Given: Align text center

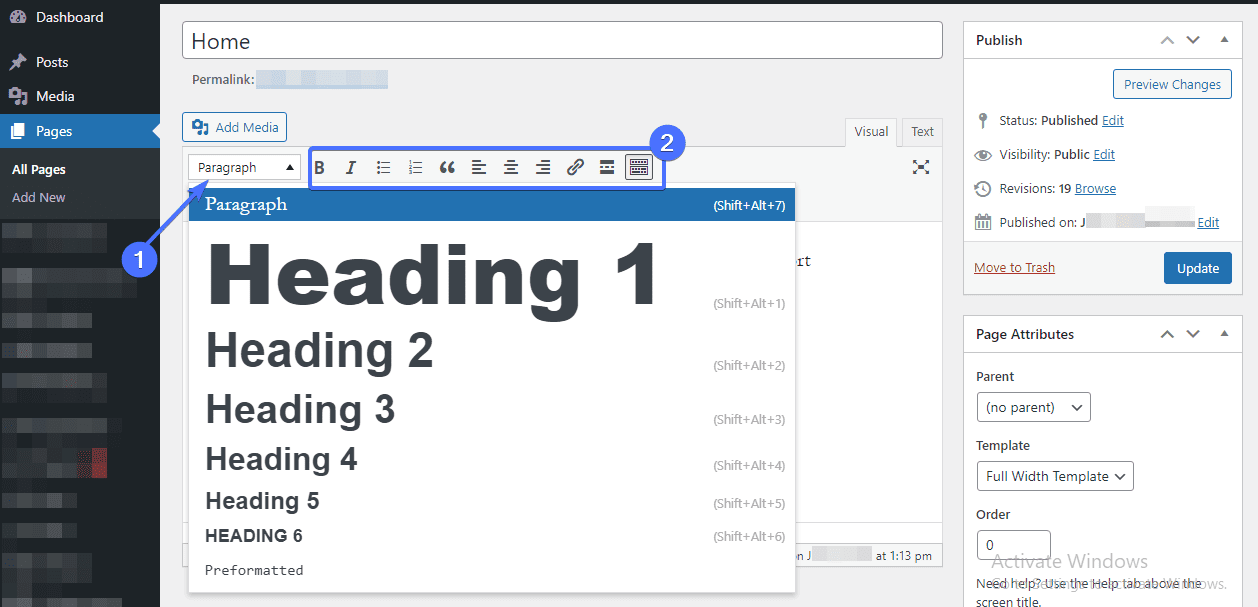Looking at the screenshot, I should [x=511, y=167].
